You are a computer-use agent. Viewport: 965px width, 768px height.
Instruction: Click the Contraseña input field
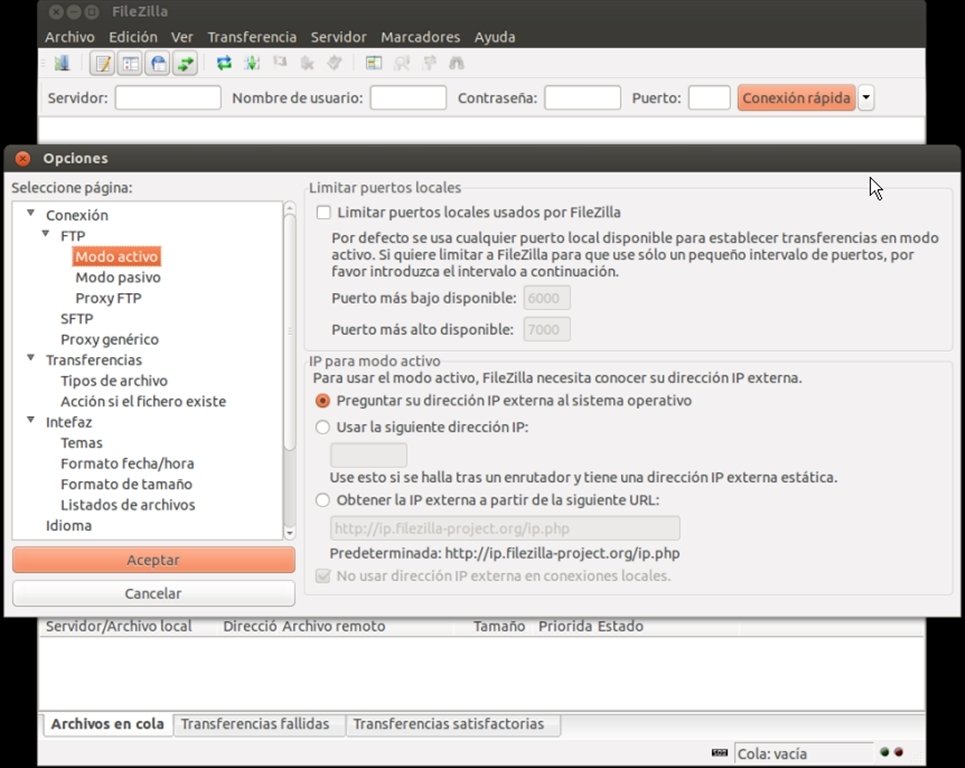582,98
